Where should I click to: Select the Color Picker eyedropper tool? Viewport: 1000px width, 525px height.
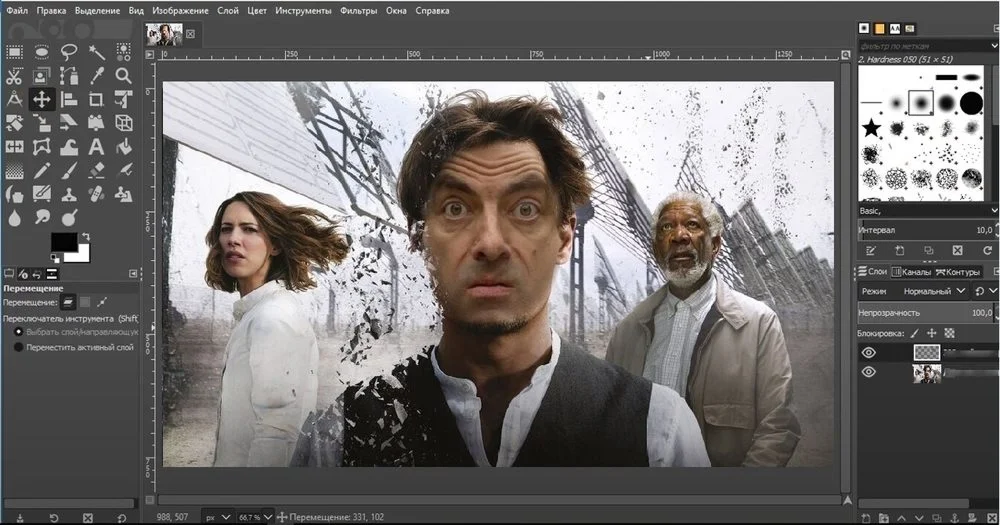click(x=97, y=75)
